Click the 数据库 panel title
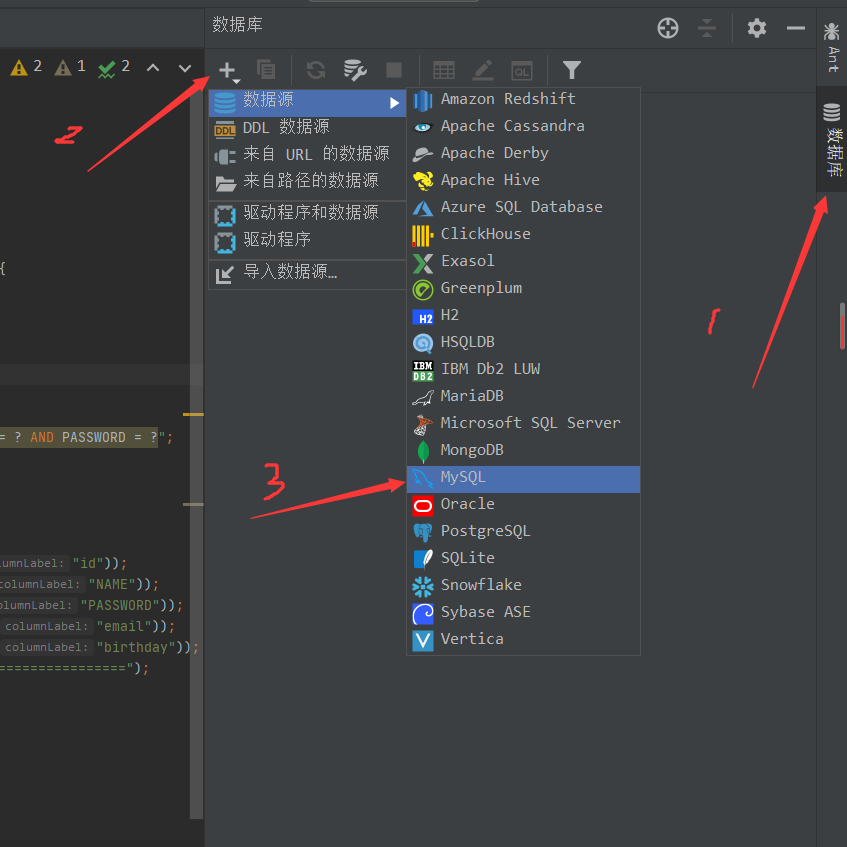This screenshot has height=847, width=847. pyautogui.click(x=237, y=25)
